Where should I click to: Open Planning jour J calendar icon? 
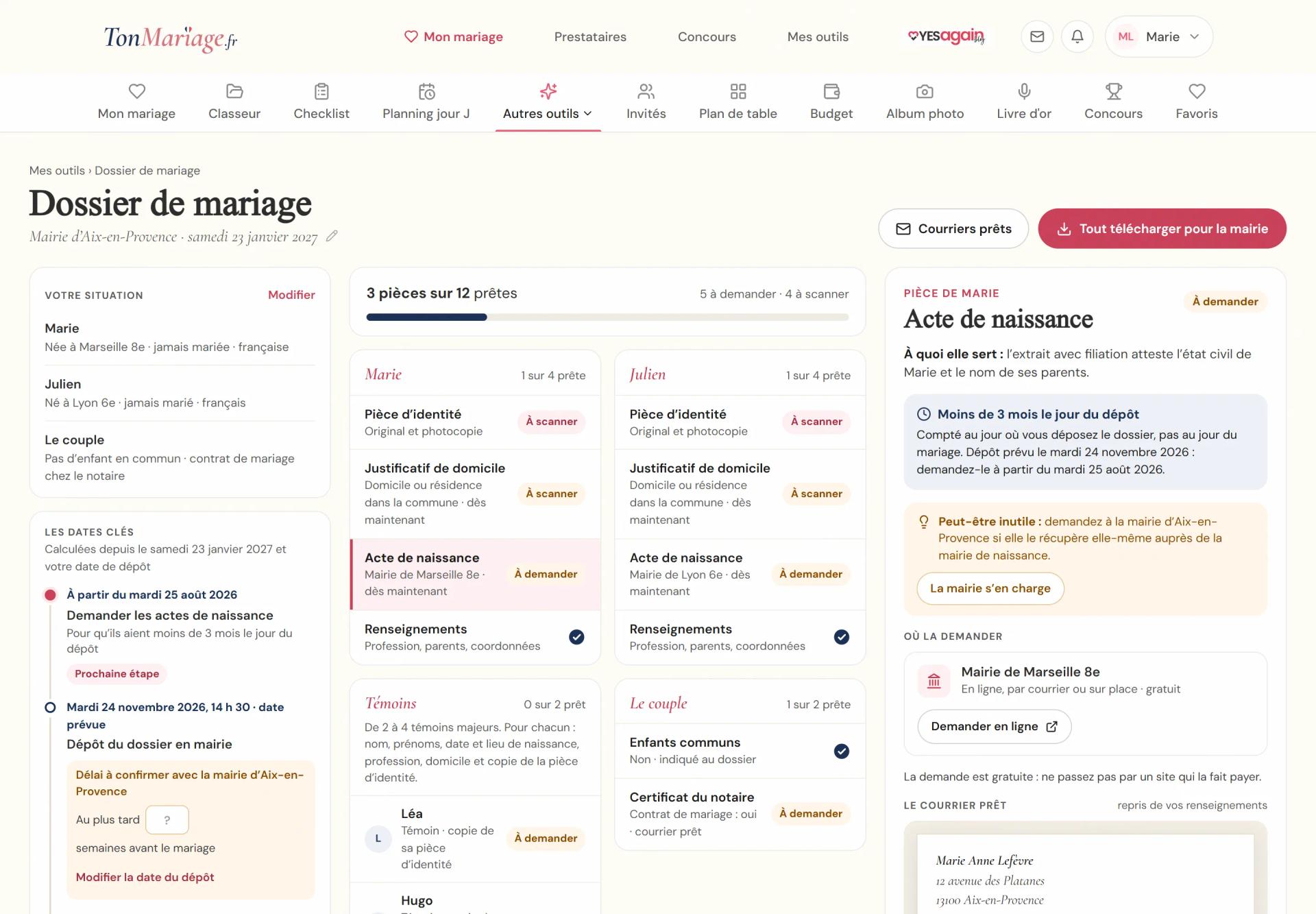(x=426, y=91)
